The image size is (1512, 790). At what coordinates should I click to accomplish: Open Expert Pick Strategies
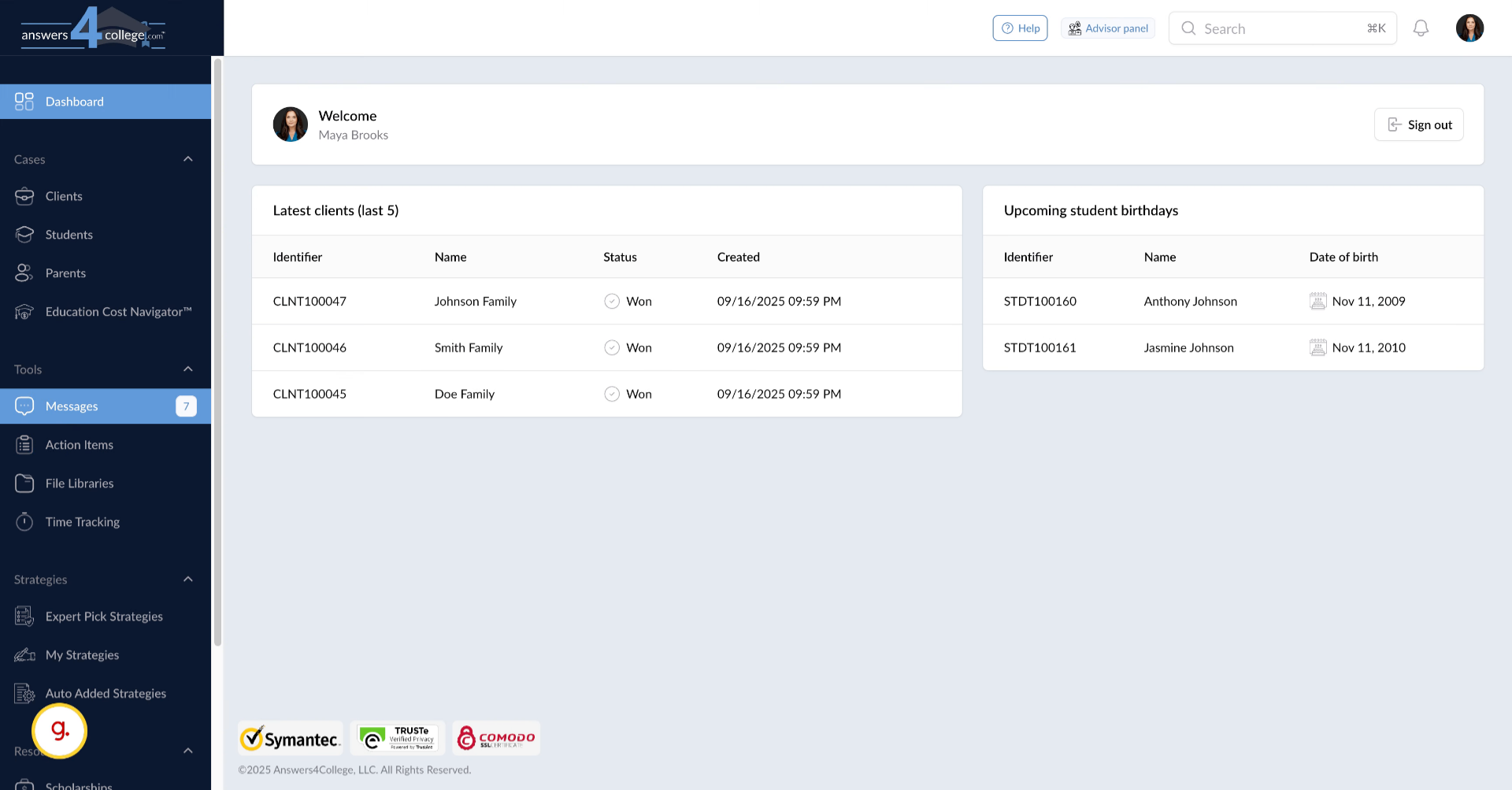coord(104,616)
